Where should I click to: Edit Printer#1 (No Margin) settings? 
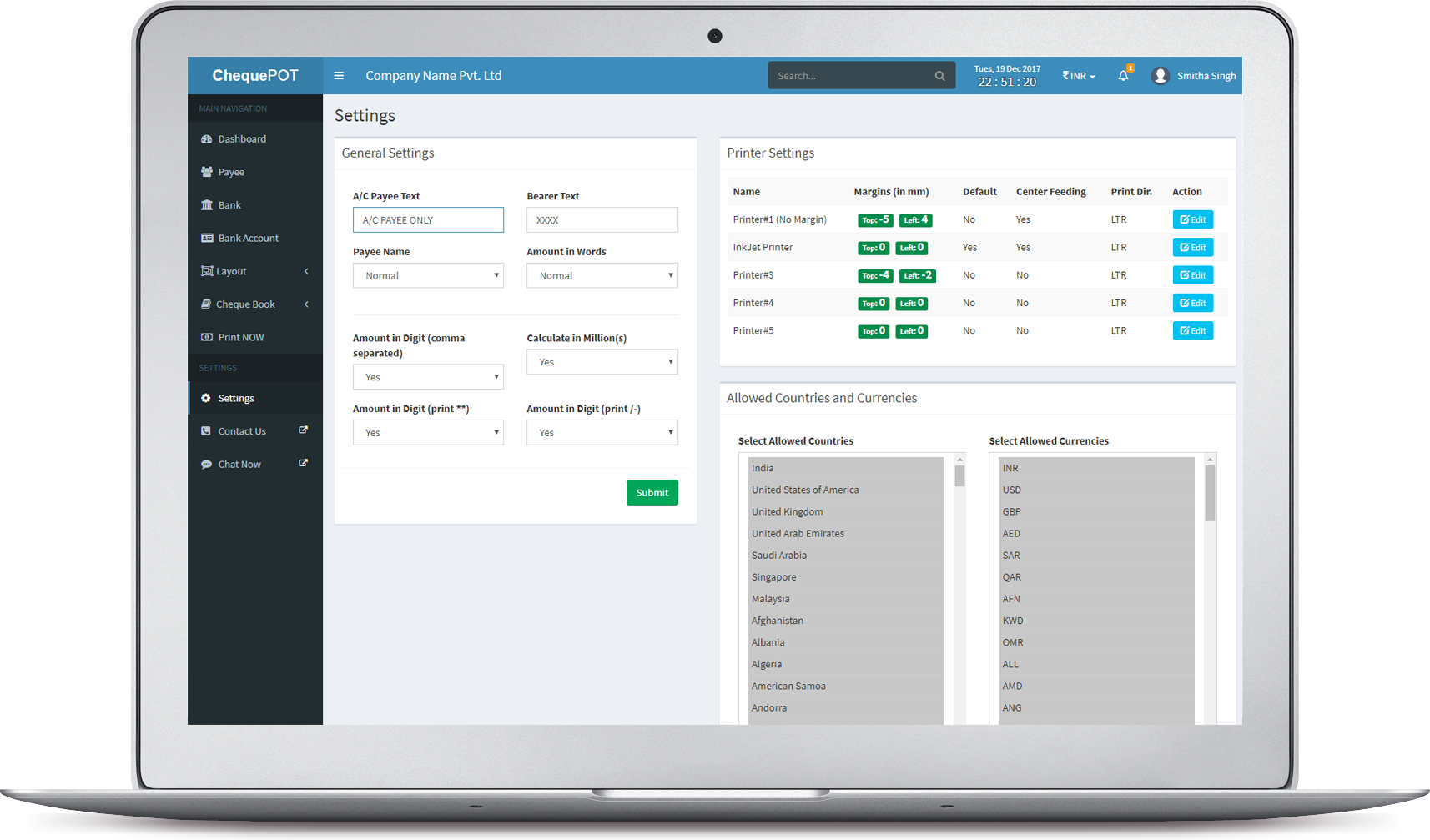[x=1193, y=219]
